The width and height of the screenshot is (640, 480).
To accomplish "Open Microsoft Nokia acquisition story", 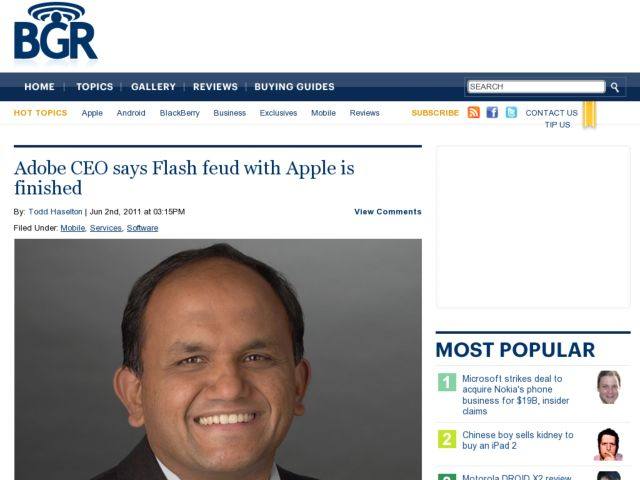I will click(516, 395).
